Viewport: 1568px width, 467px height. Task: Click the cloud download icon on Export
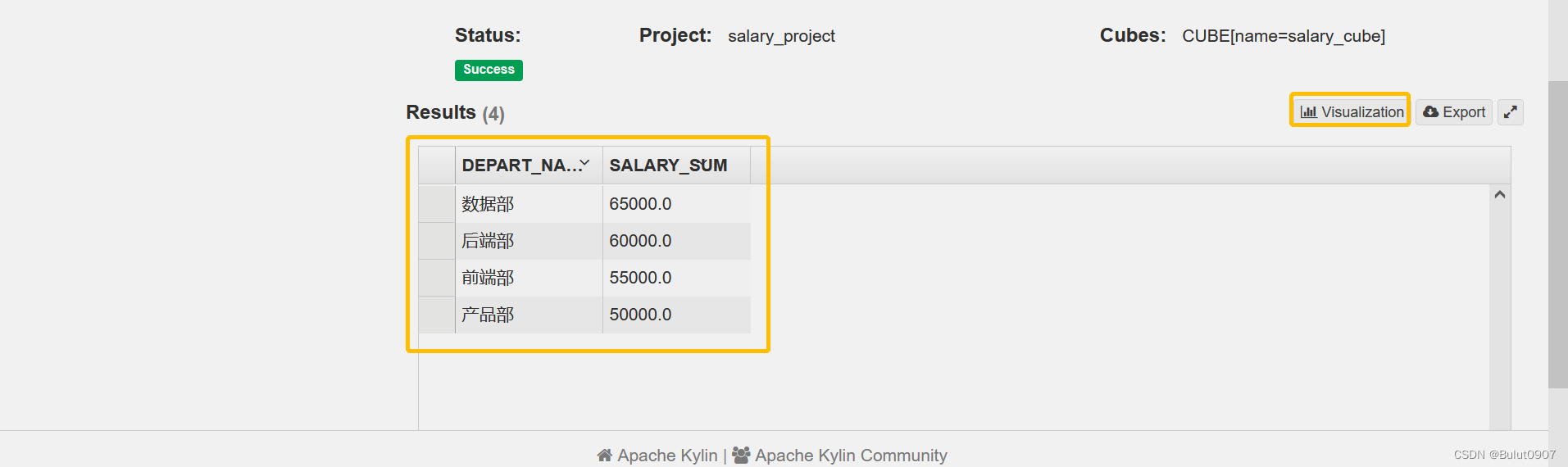(1430, 112)
